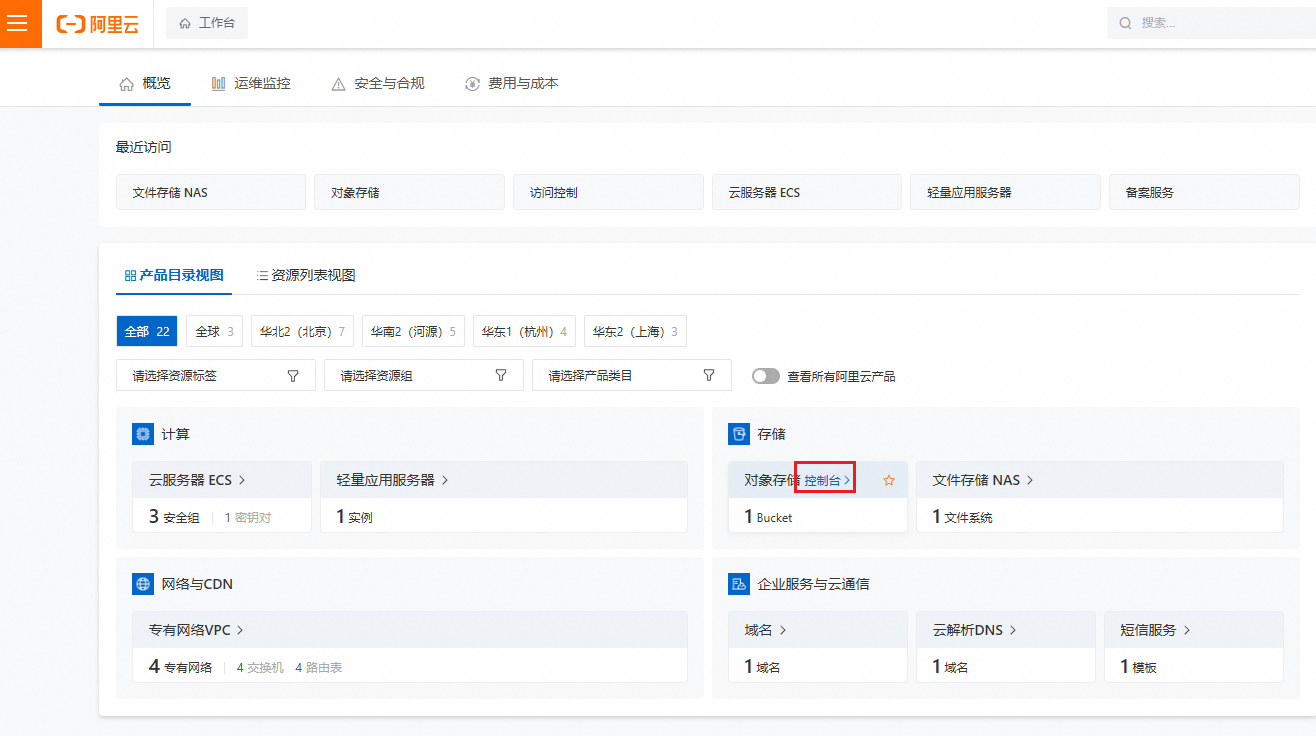Focus the 搜索 search field
The height and width of the screenshot is (736, 1316).
coord(1211,23)
